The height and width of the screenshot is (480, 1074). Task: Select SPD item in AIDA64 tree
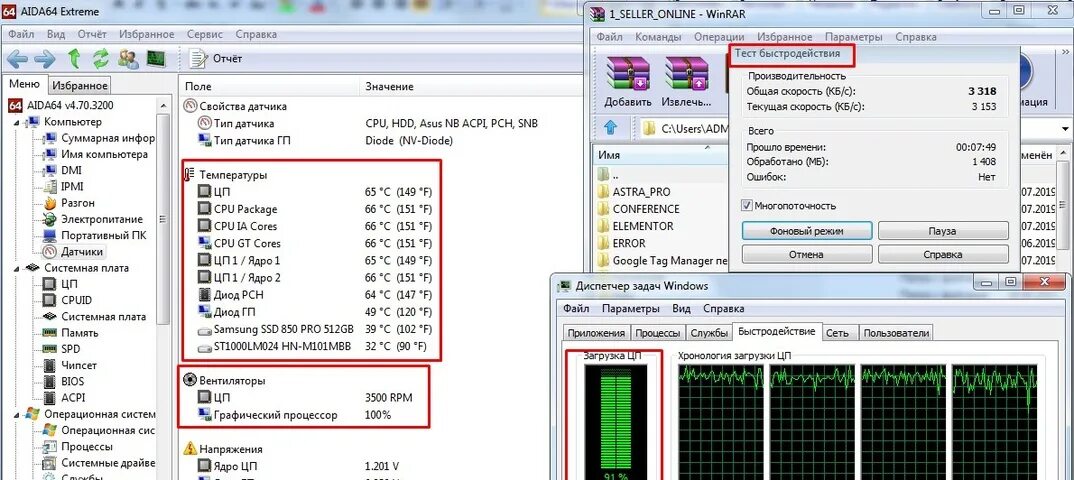coord(62,349)
